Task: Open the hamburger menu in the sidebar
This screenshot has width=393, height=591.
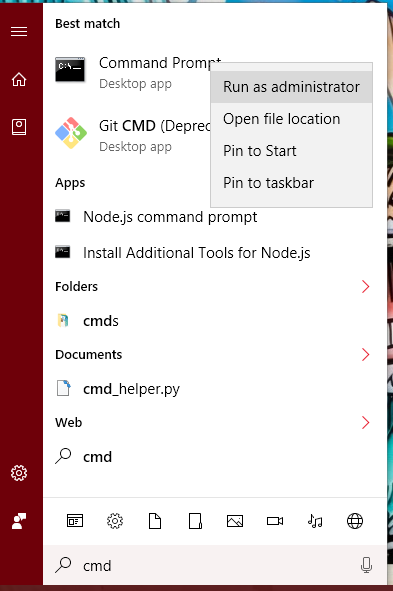Action: pyautogui.click(x=19, y=31)
